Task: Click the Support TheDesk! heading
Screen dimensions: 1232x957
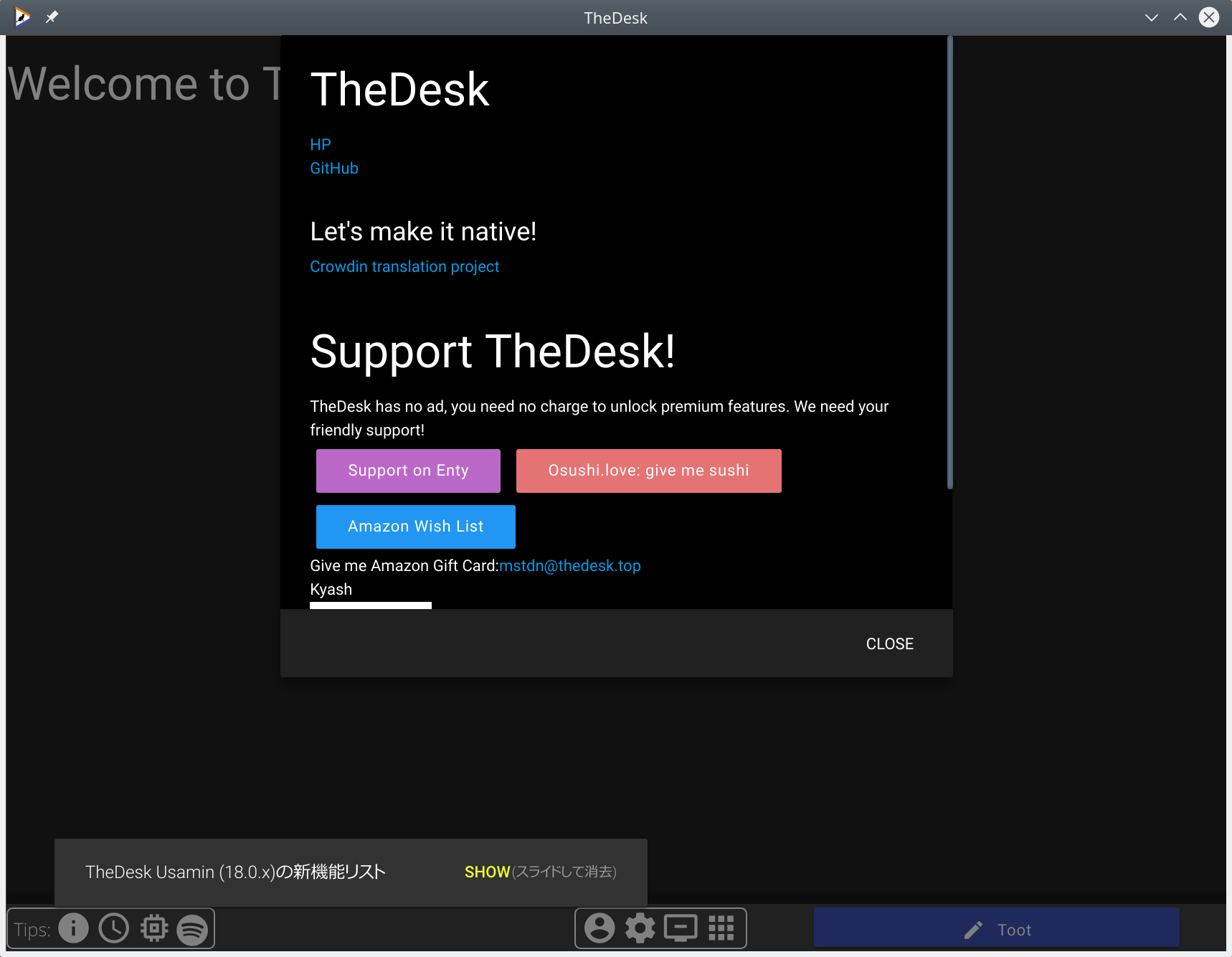Action: pos(493,352)
